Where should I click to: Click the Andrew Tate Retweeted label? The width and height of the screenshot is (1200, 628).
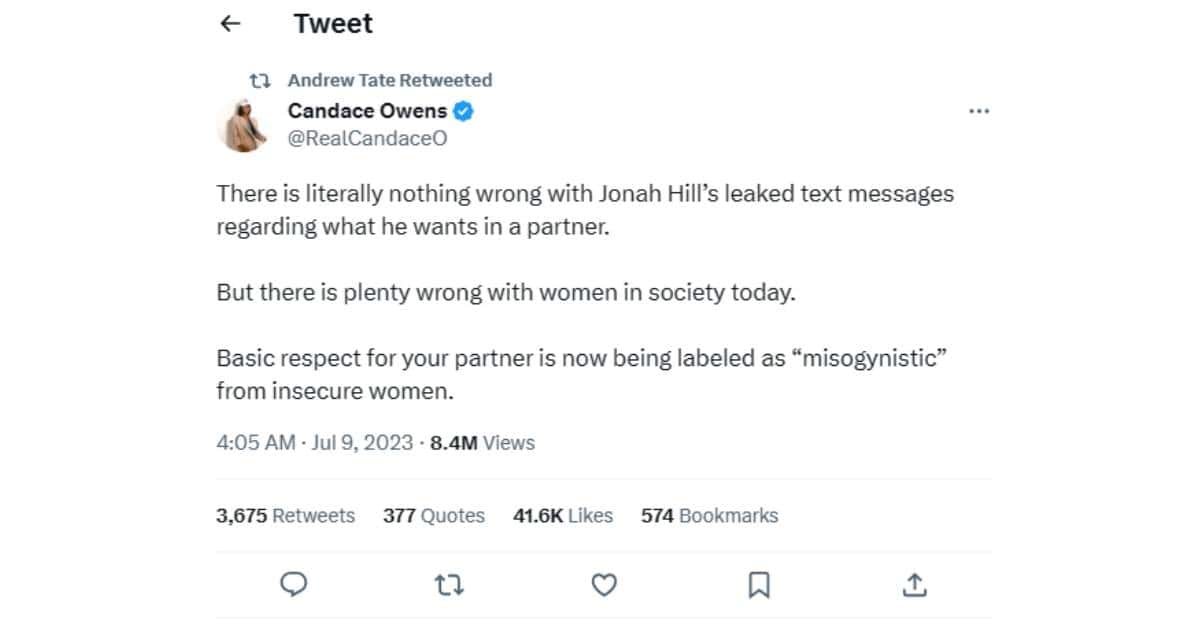pyautogui.click(x=390, y=80)
